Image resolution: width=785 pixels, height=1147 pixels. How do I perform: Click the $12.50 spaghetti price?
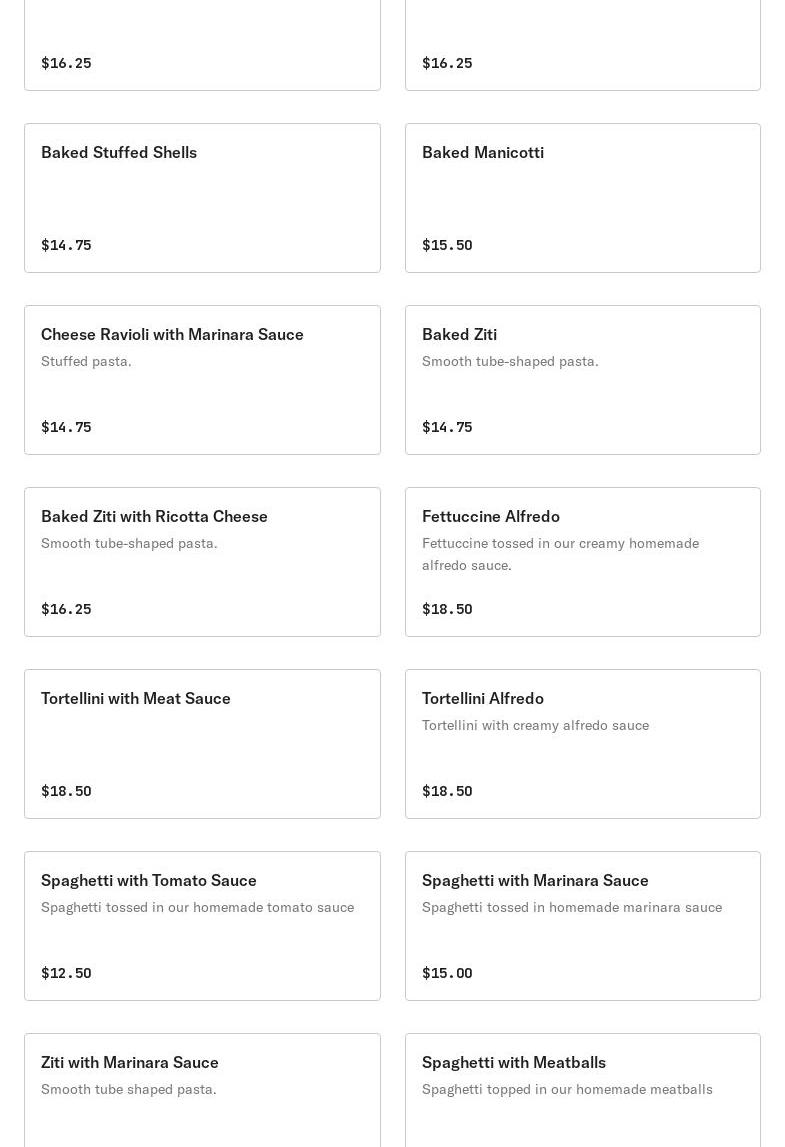(66, 973)
